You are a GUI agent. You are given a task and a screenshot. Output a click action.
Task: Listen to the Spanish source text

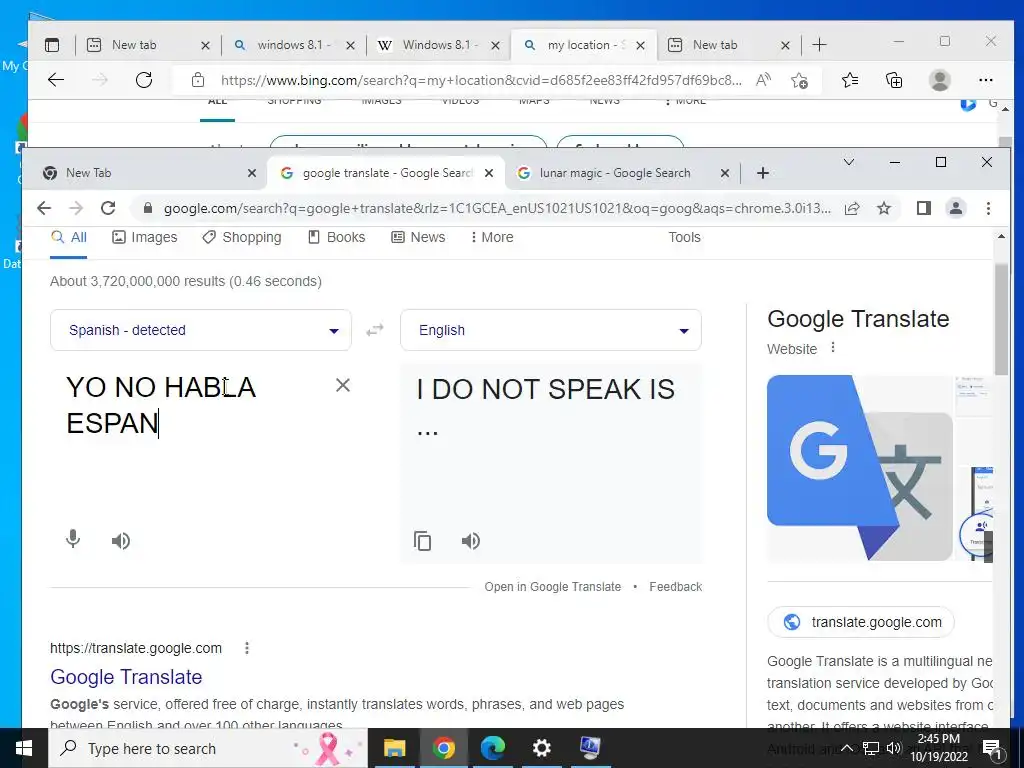pyautogui.click(x=121, y=541)
